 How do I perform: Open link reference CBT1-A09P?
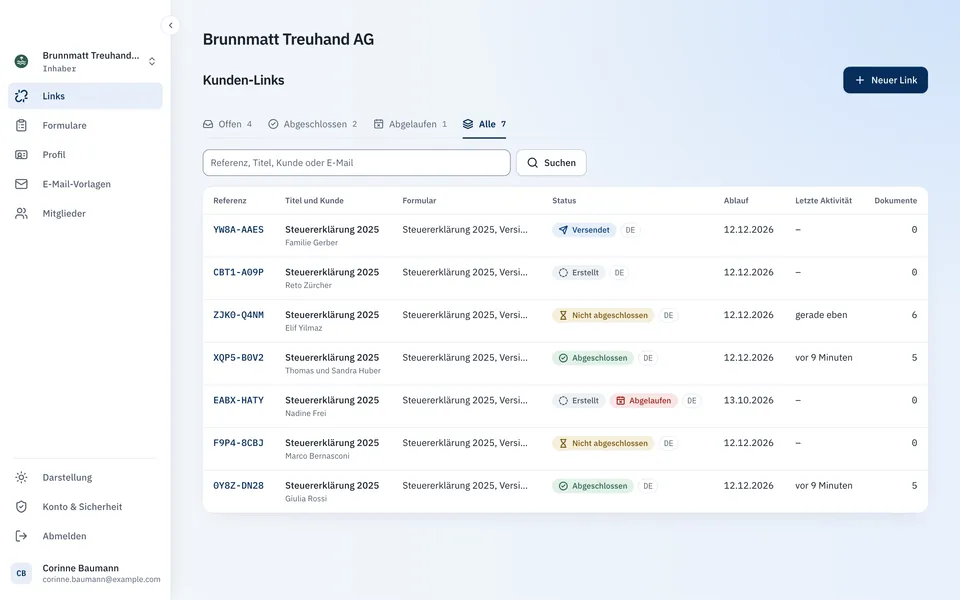[x=238, y=272]
